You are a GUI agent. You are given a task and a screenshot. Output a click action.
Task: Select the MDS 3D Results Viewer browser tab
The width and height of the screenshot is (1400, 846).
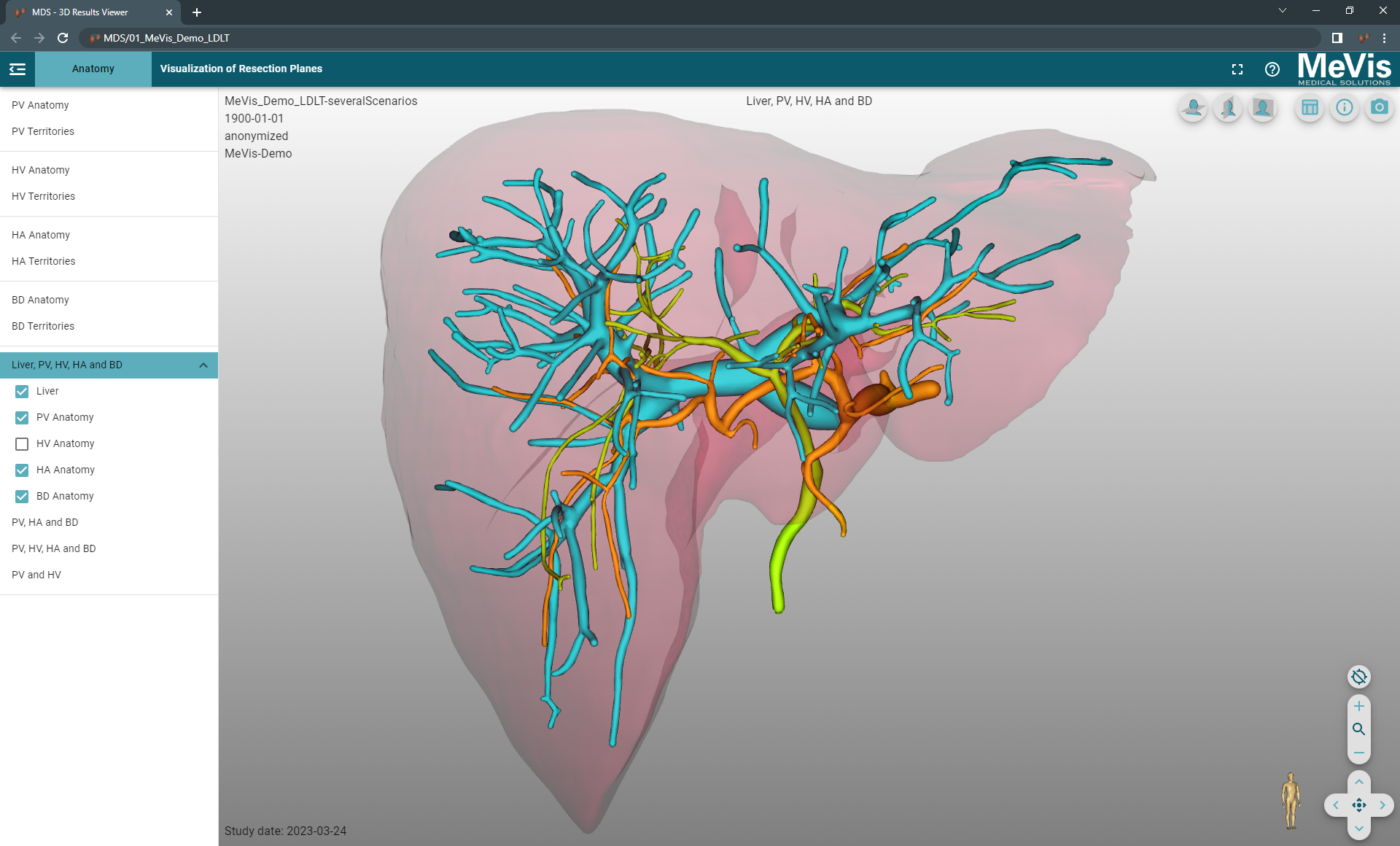tap(95, 12)
